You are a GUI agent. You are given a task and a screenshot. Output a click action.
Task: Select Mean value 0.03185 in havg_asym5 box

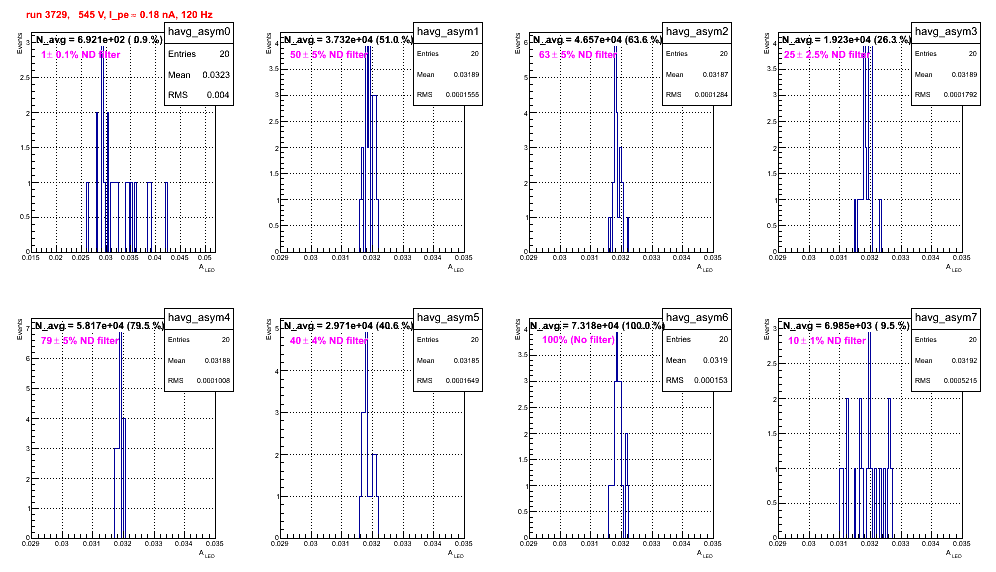466,361
